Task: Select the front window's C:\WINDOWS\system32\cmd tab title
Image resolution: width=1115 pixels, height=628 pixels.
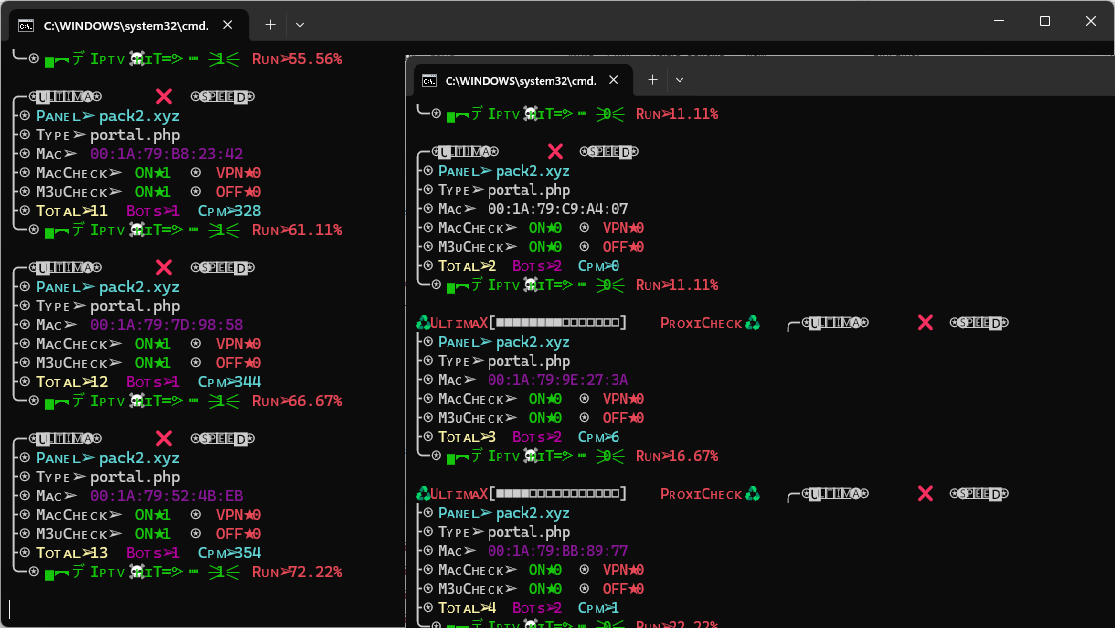Action: click(520, 80)
